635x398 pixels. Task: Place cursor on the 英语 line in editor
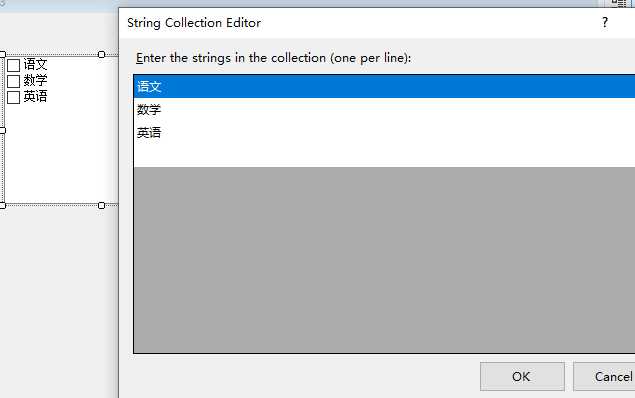click(x=384, y=133)
